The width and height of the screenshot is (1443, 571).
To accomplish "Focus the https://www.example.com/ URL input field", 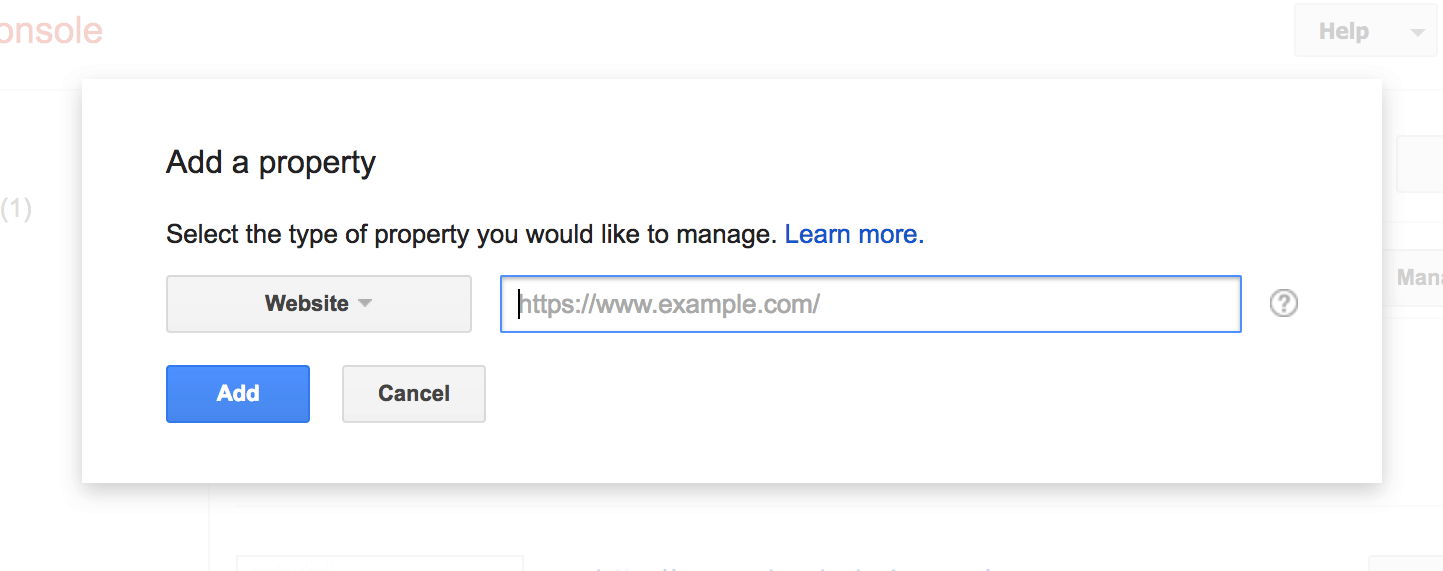I will pos(870,304).
